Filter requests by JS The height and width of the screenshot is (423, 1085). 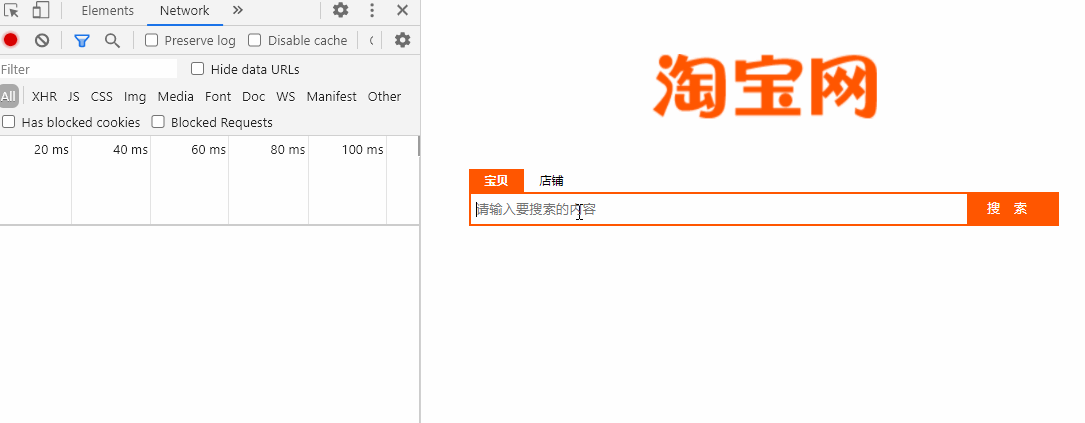[x=74, y=96]
